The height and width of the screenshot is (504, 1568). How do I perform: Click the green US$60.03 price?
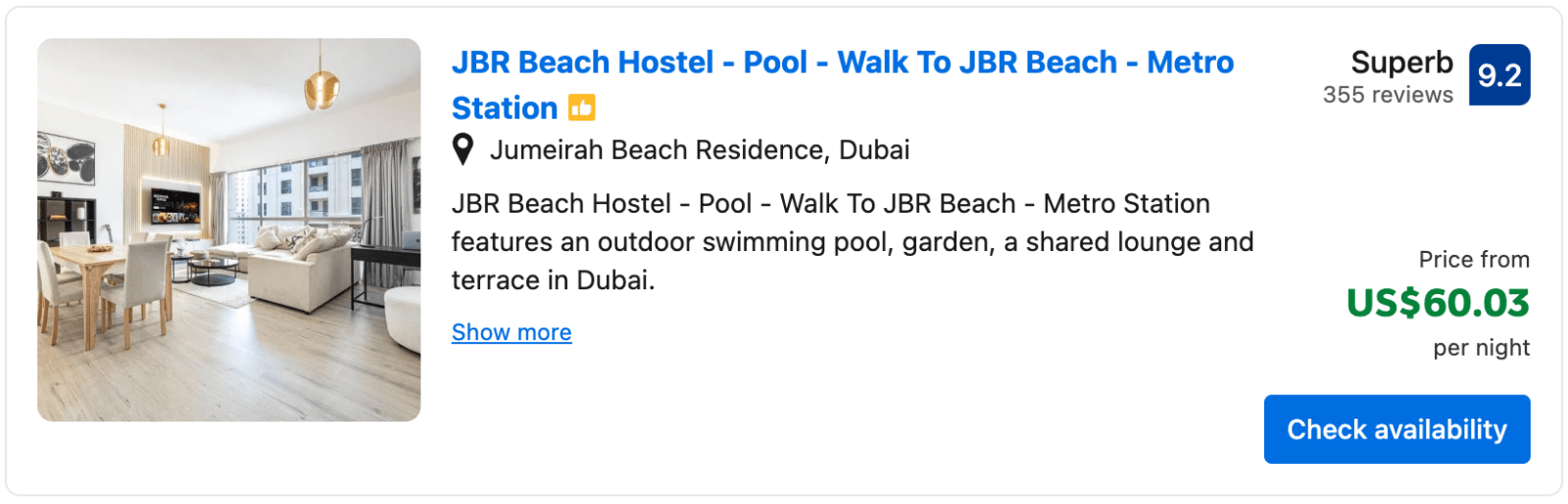(1438, 303)
